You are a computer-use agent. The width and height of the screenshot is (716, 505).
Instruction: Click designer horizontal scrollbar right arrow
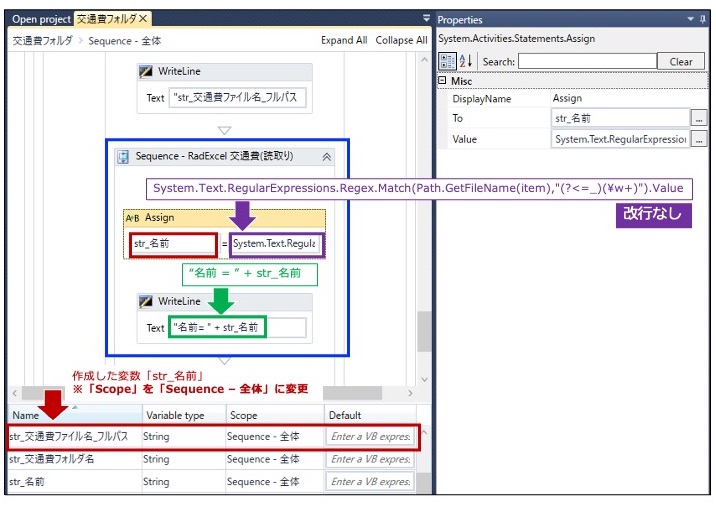click(410, 393)
